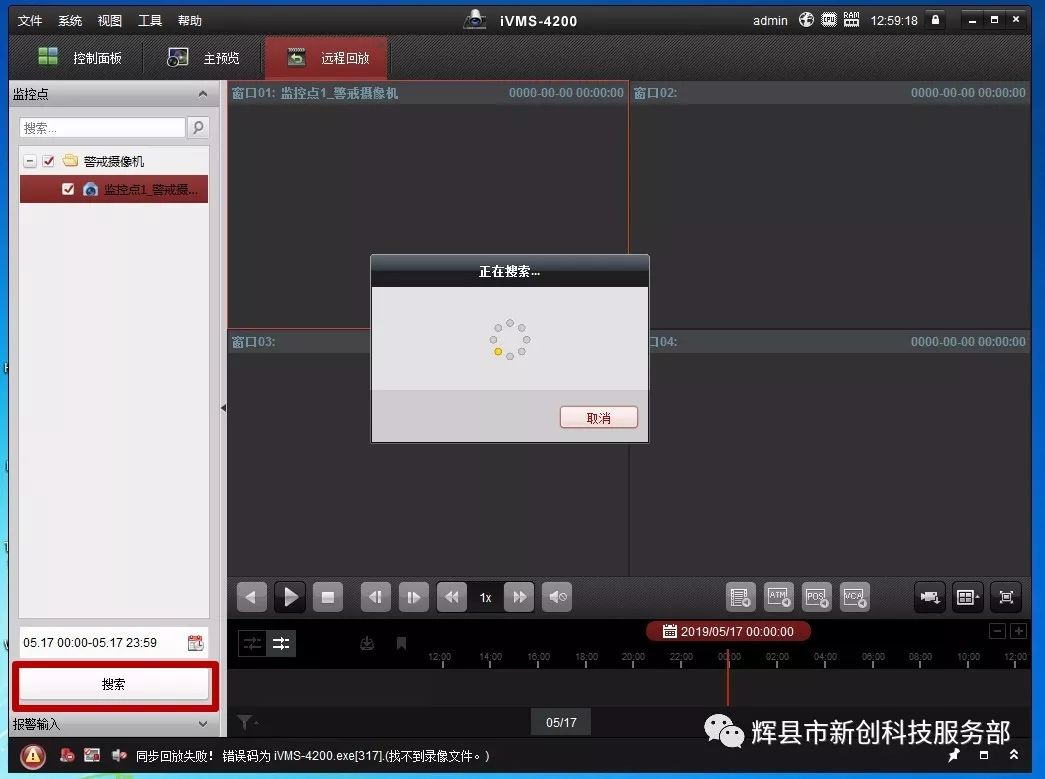Viewport: 1045px width, 779px height.
Task: Switch to the 远程回放 tab
Action: (x=327, y=58)
